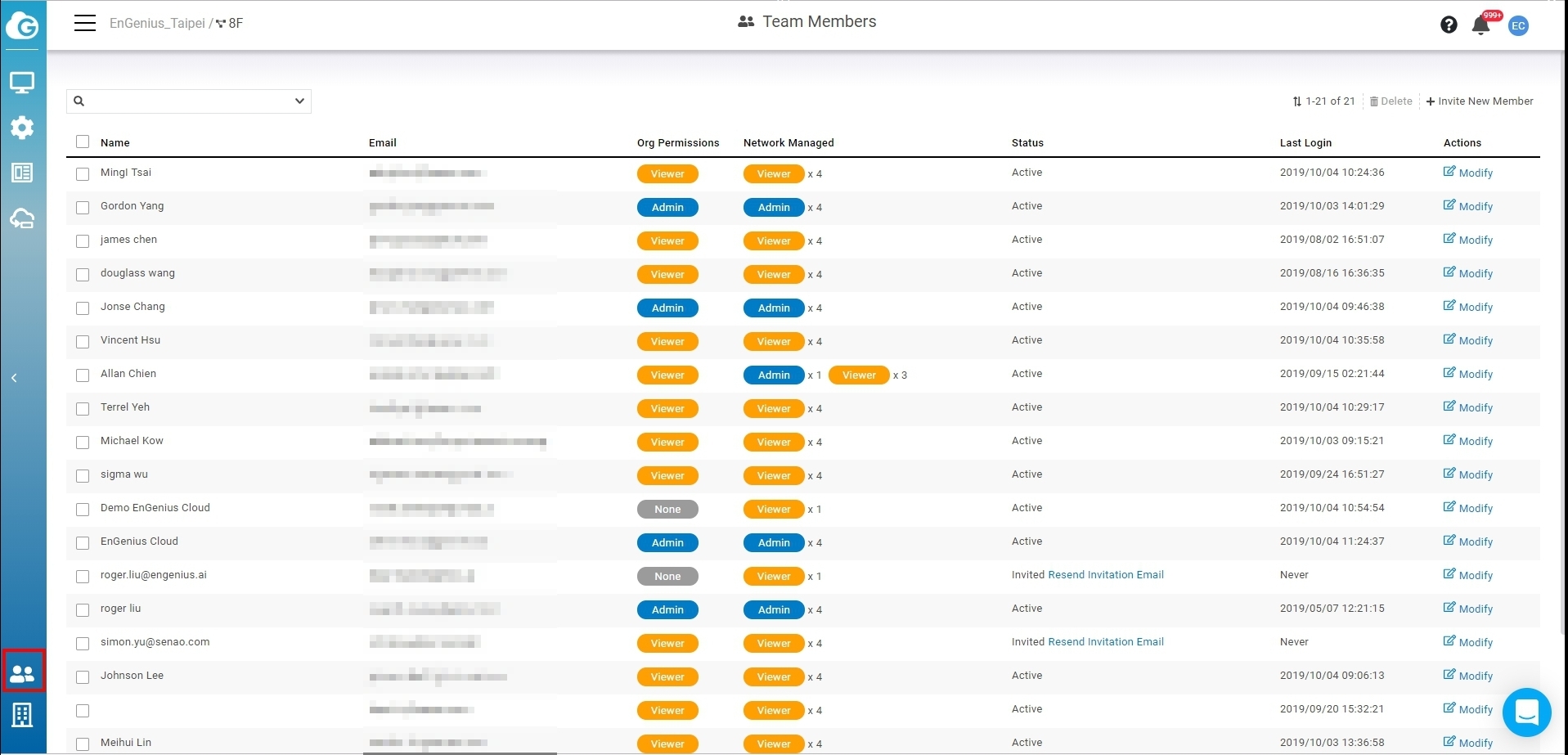This screenshot has width=1568, height=755.
Task: Resend invitation email to roger.liu@engenius.ai
Action: point(1105,575)
